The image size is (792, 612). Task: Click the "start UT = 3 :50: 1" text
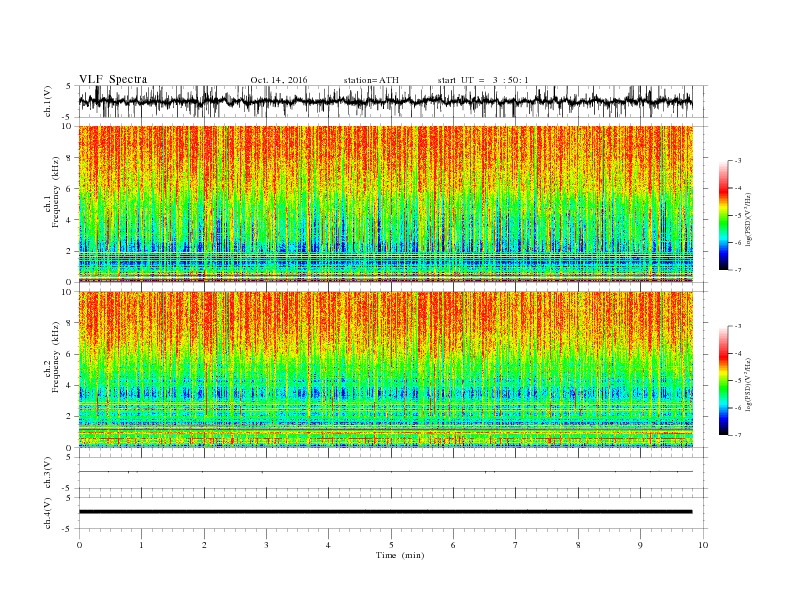tap(483, 80)
